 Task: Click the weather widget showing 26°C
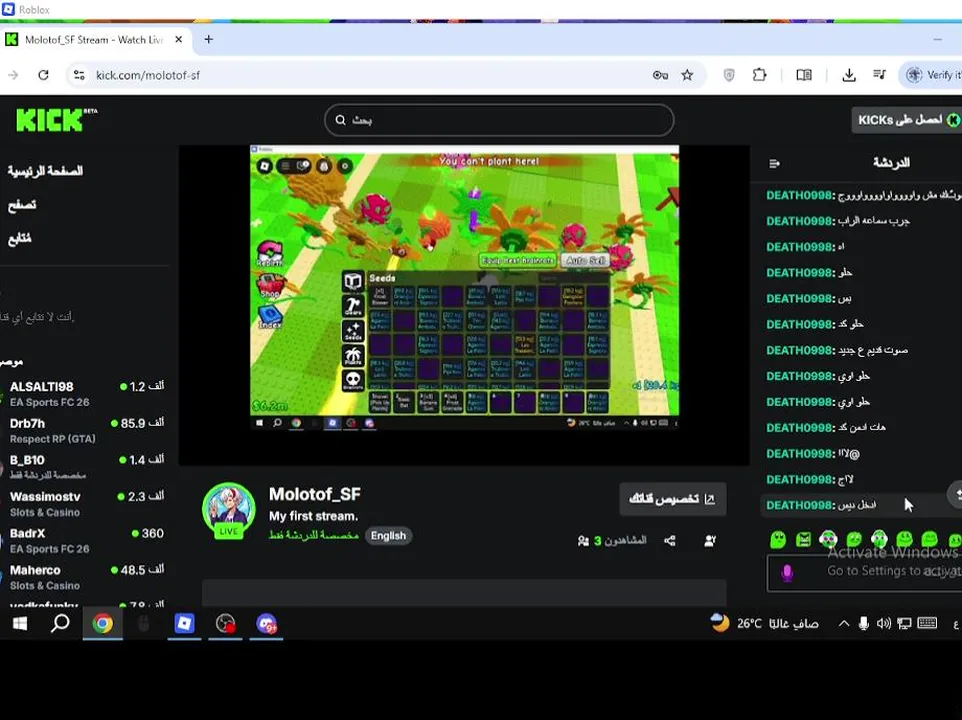(x=764, y=624)
